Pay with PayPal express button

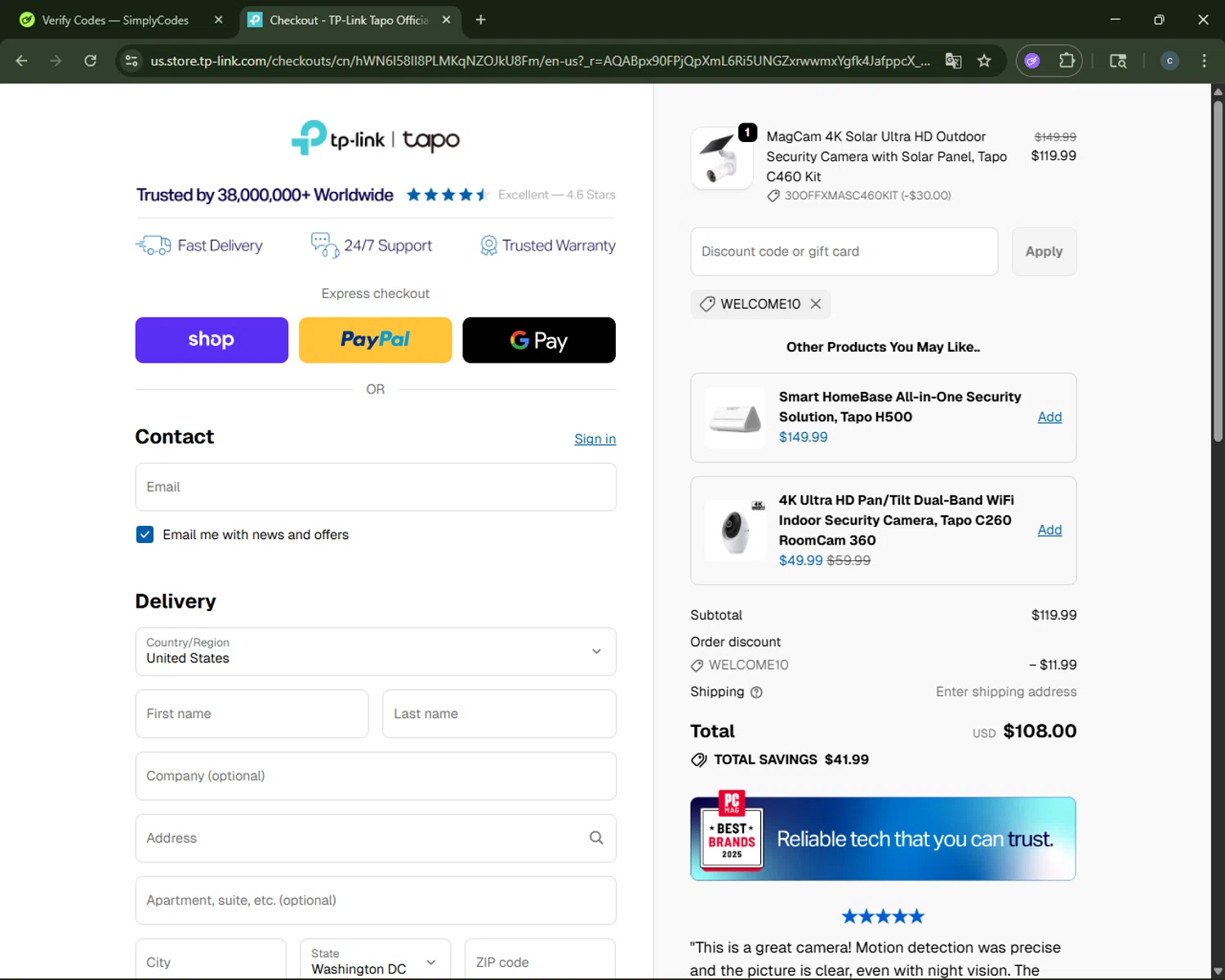tap(375, 340)
